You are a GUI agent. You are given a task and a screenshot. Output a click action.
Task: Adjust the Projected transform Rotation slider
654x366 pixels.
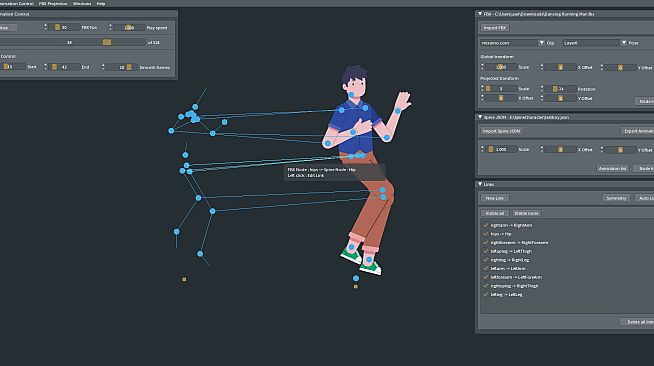tap(561, 89)
